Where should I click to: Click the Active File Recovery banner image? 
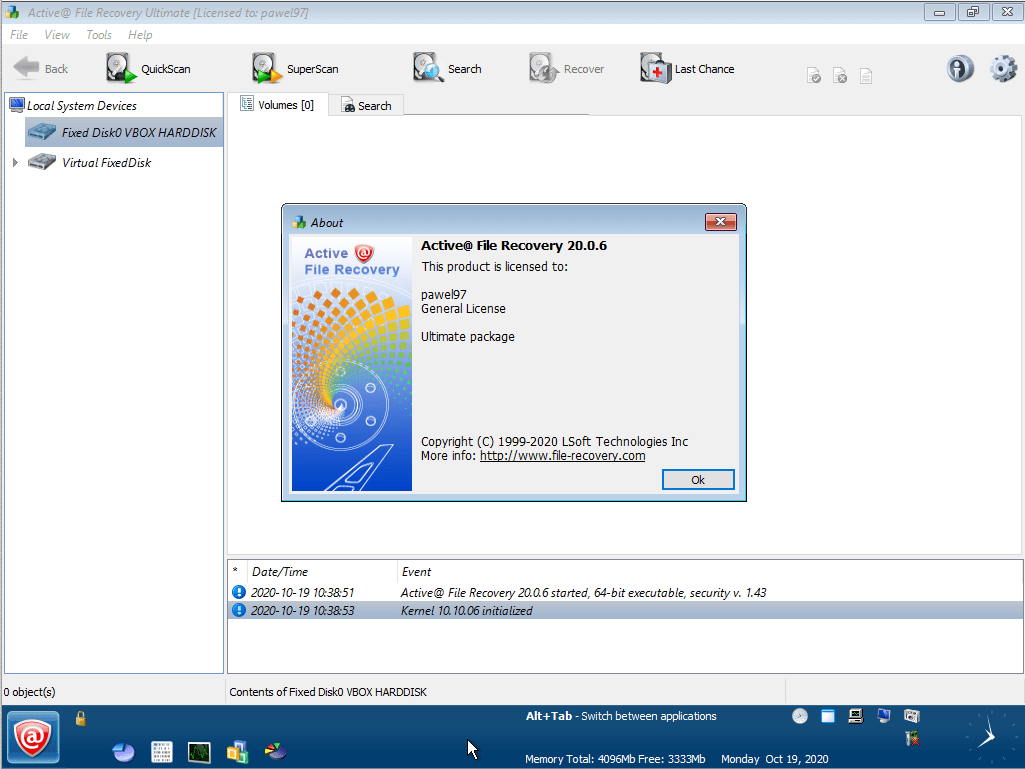click(352, 364)
